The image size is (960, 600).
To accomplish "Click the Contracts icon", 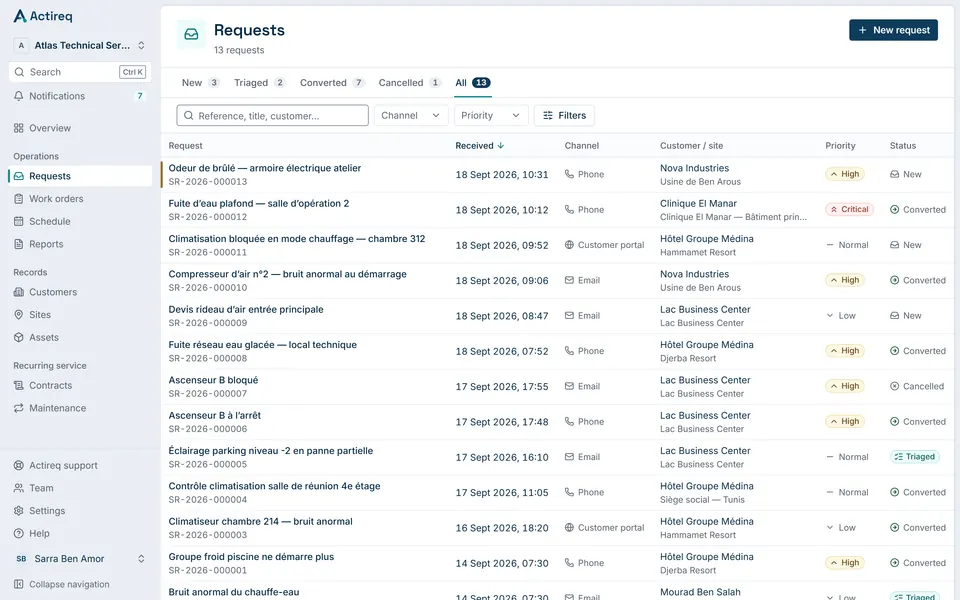I will pos(19,385).
